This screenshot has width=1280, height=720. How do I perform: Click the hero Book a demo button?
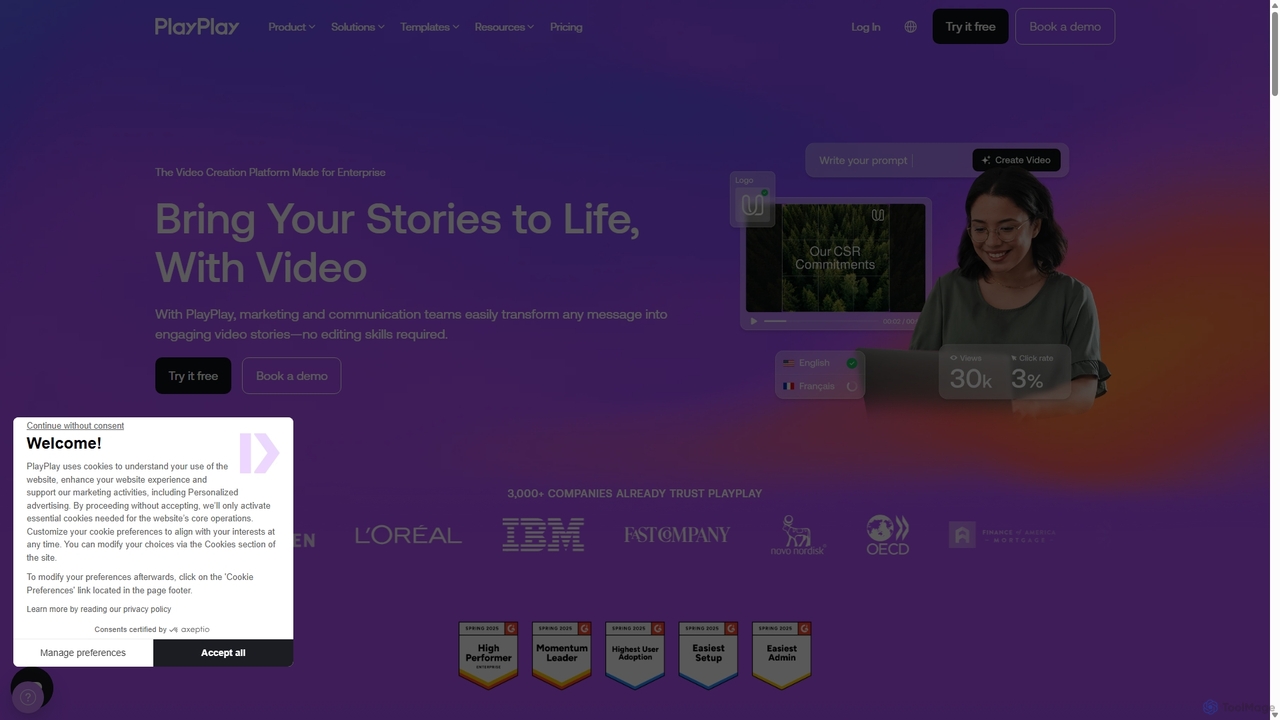pos(292,376)
